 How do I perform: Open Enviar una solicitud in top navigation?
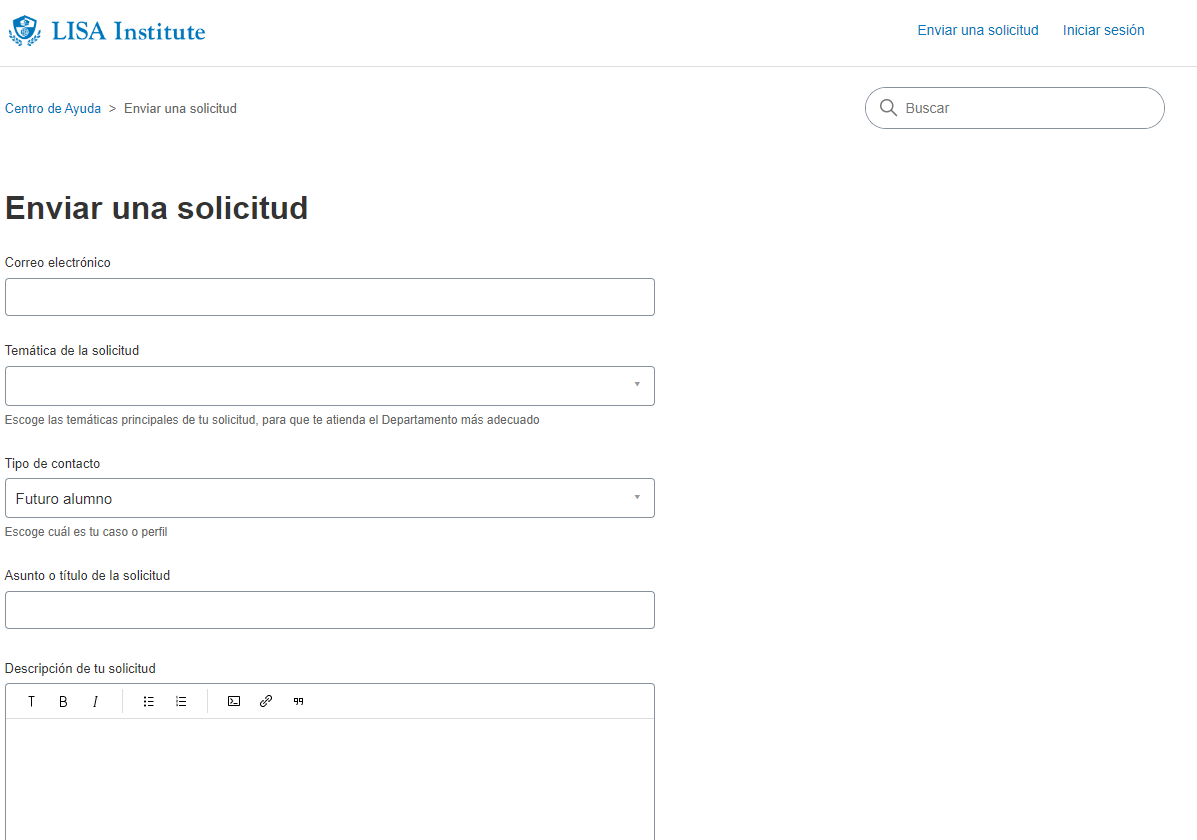(x=978, y=30)
